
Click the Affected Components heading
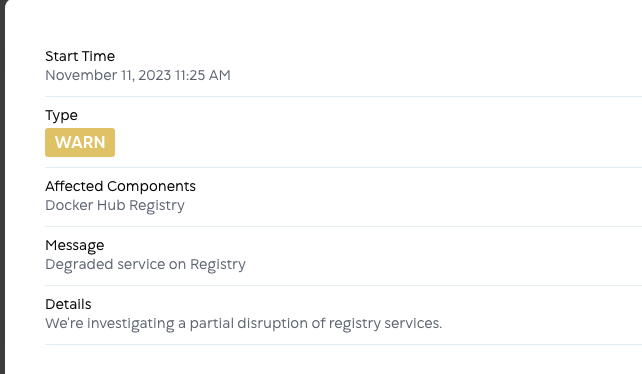click(x=120, y=186)
